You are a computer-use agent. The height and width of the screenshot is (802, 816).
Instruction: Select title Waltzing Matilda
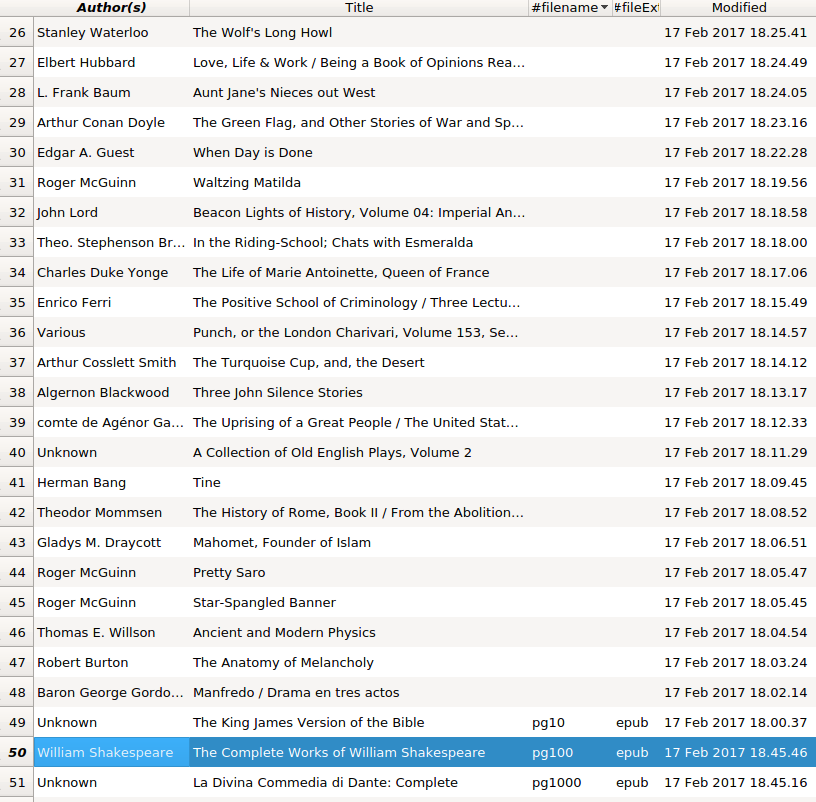coord(247,183)
